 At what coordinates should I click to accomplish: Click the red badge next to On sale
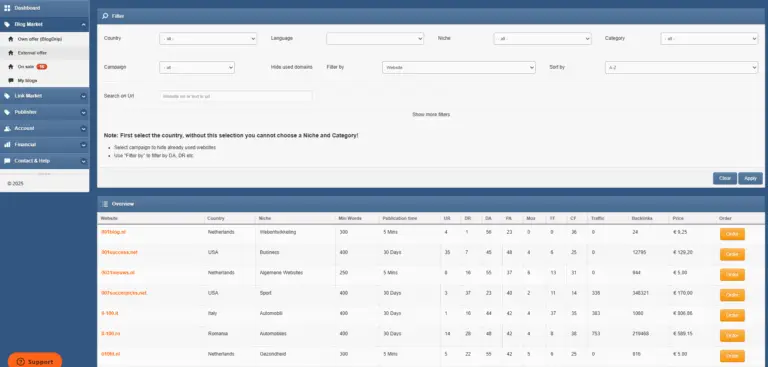pos(42,67)
